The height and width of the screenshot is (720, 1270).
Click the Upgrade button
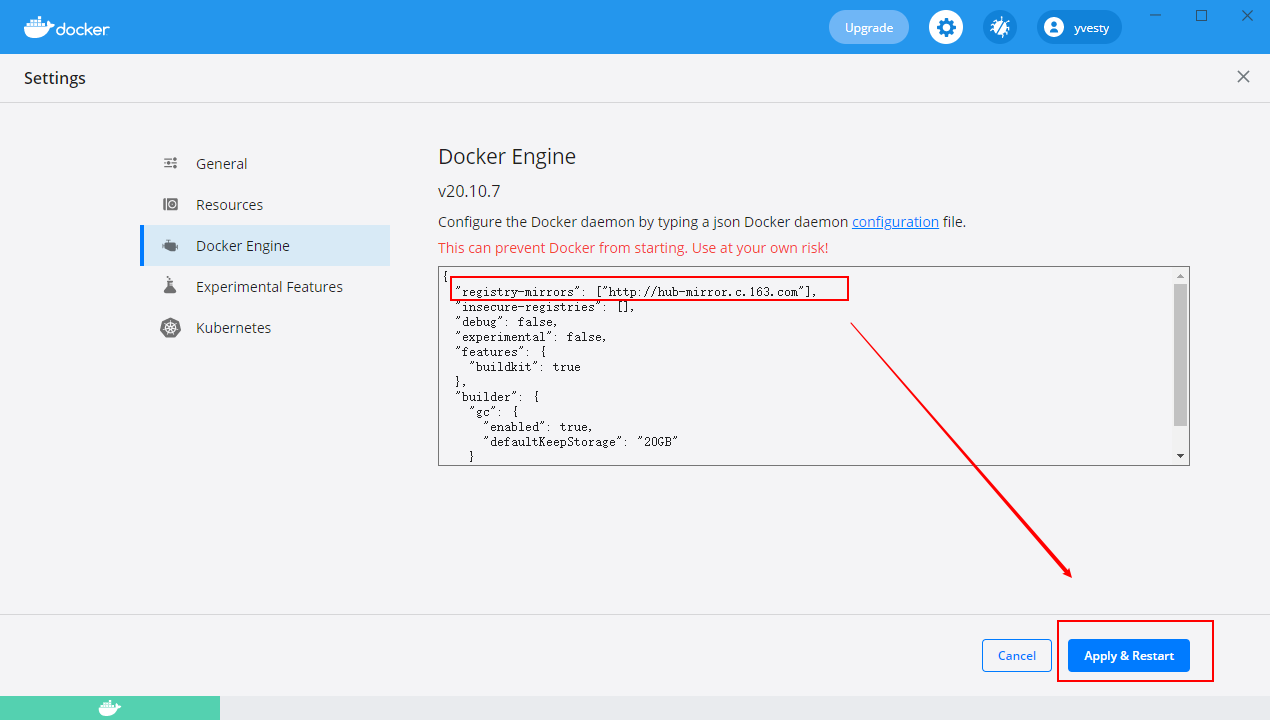868,27
